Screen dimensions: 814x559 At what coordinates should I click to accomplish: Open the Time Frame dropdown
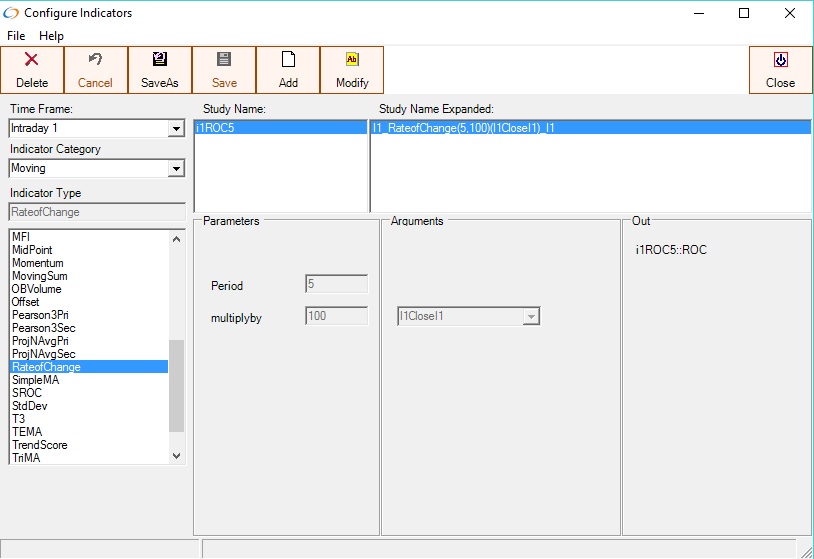click(176, 129)
